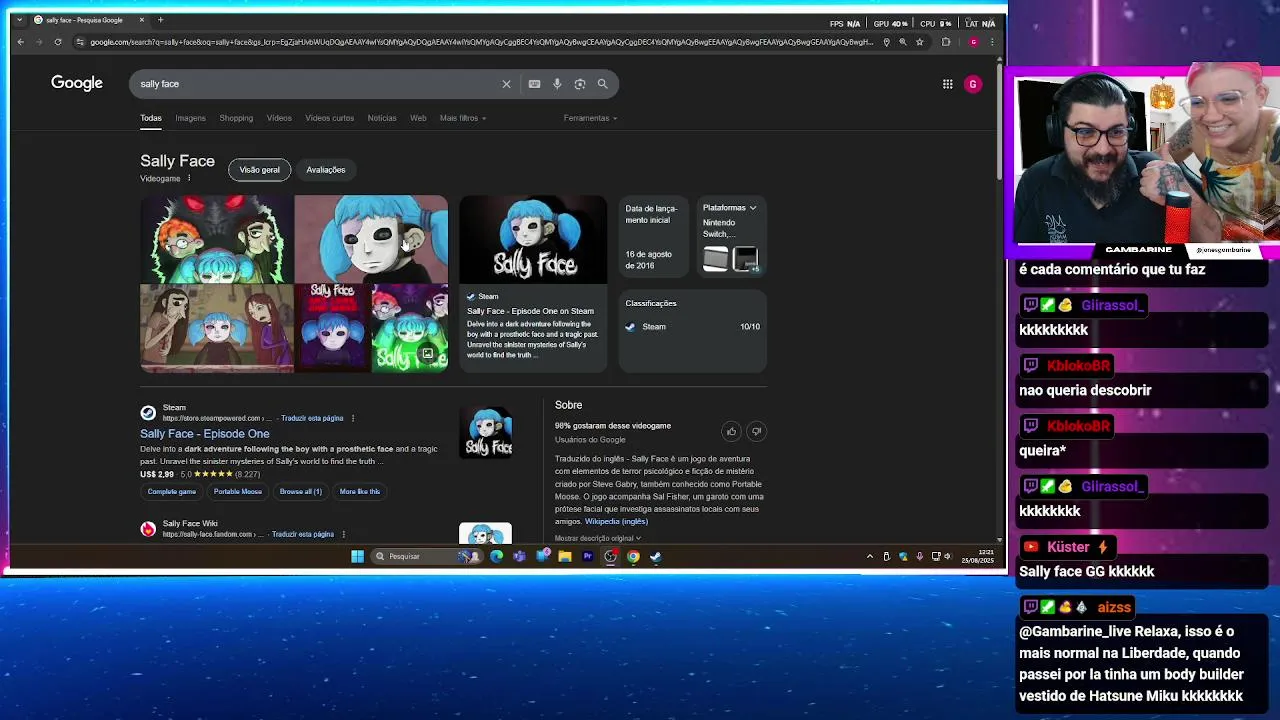This screenshot has height=720, width=1280.
Task: Open more options beside Videogame subtitle
Action: click(188, 178)
